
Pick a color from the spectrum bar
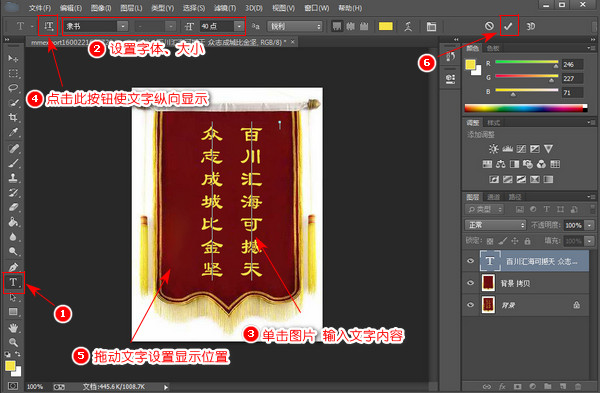[525, 108]
